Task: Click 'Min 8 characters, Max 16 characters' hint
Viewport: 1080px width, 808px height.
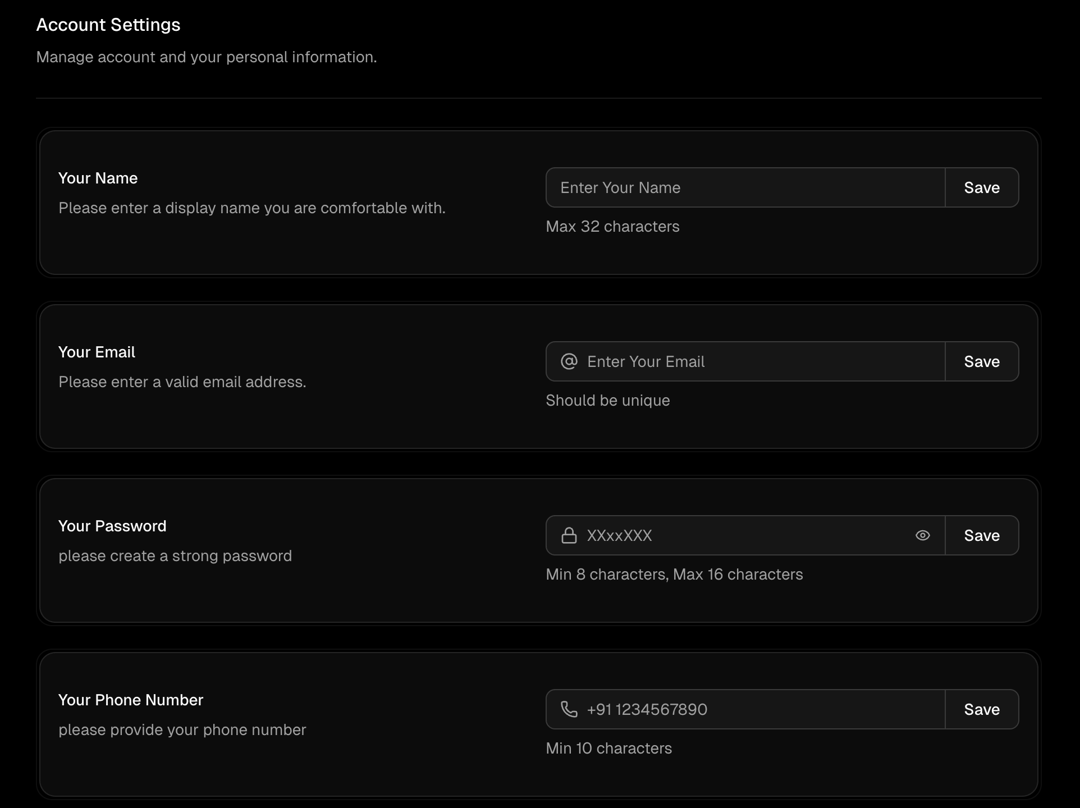Action: [674, 574]
